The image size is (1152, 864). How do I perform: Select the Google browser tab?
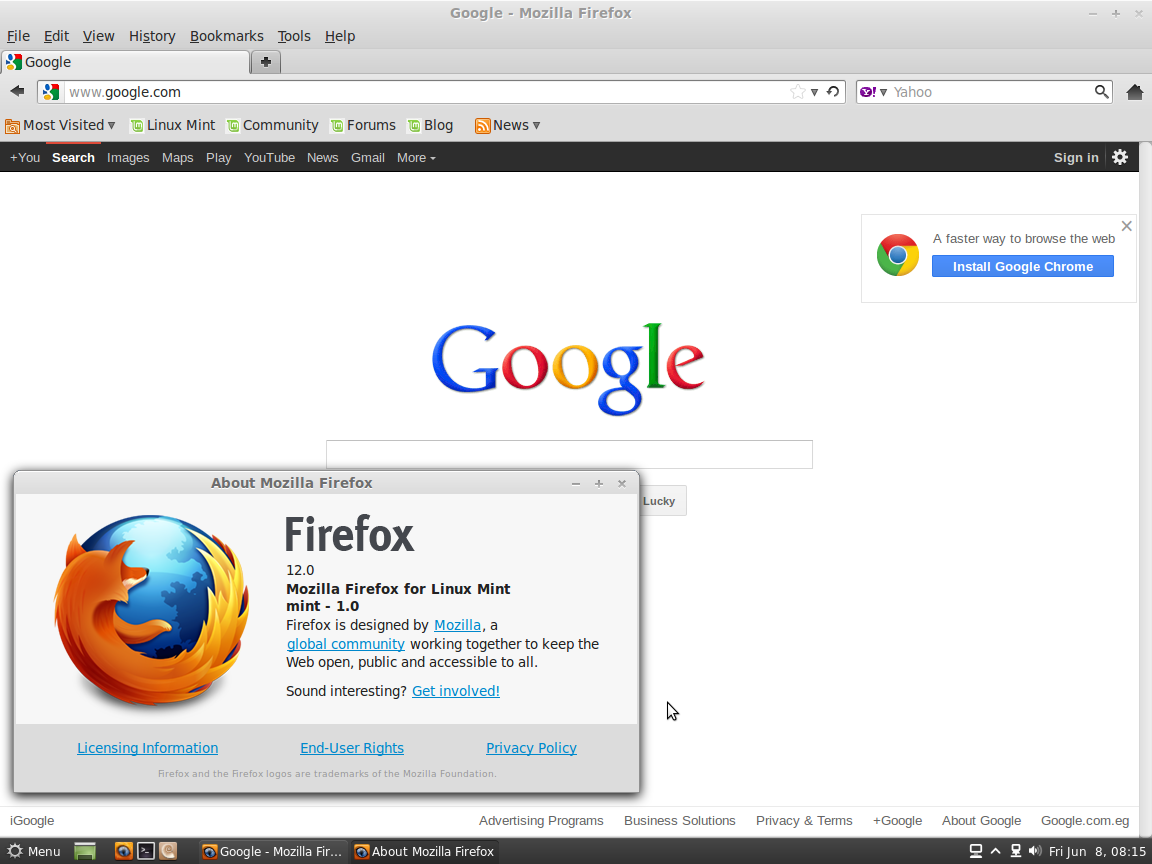coord(126,62)
